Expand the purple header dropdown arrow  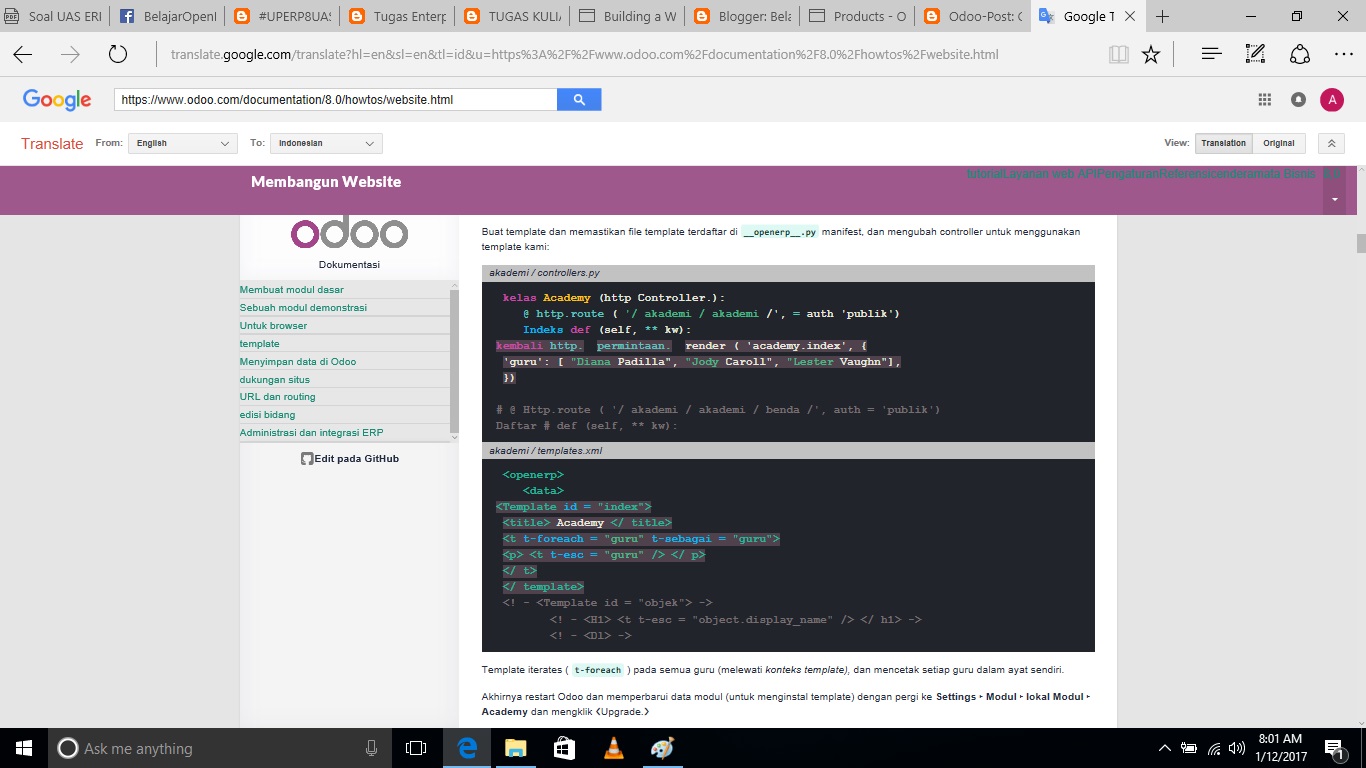point(1334,200)
